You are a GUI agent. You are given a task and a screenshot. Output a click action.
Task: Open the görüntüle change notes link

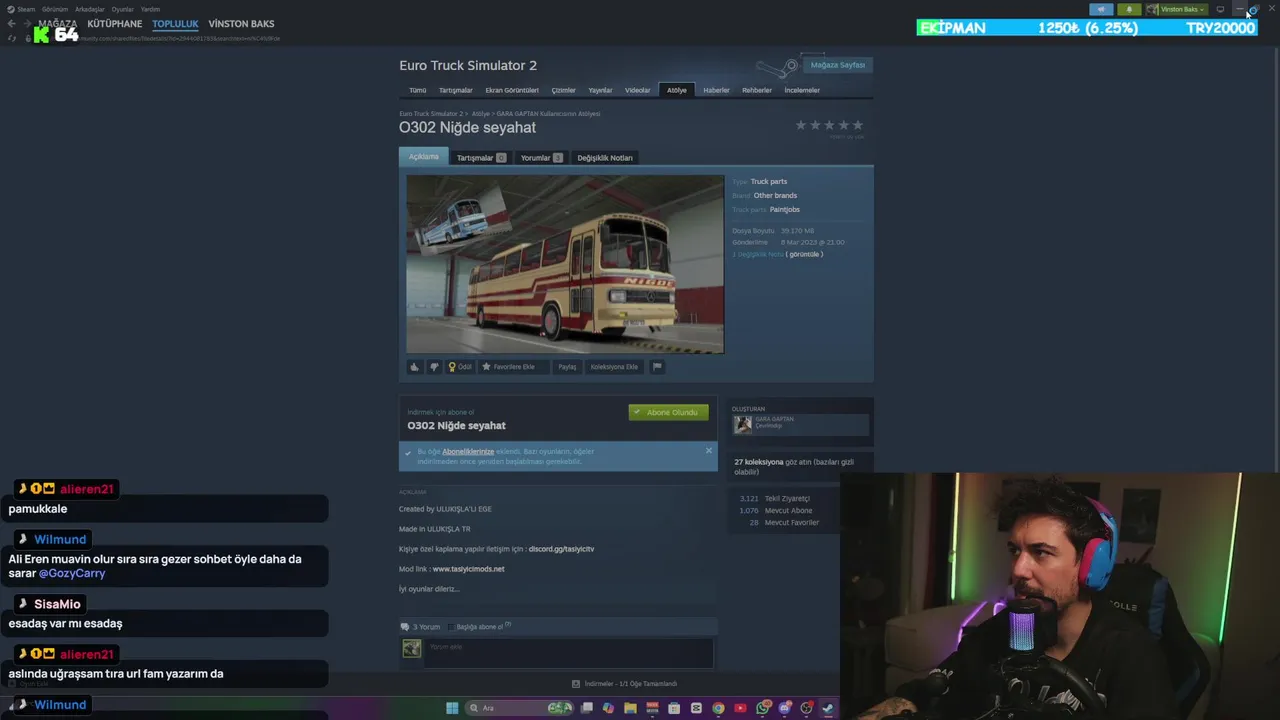804,254
